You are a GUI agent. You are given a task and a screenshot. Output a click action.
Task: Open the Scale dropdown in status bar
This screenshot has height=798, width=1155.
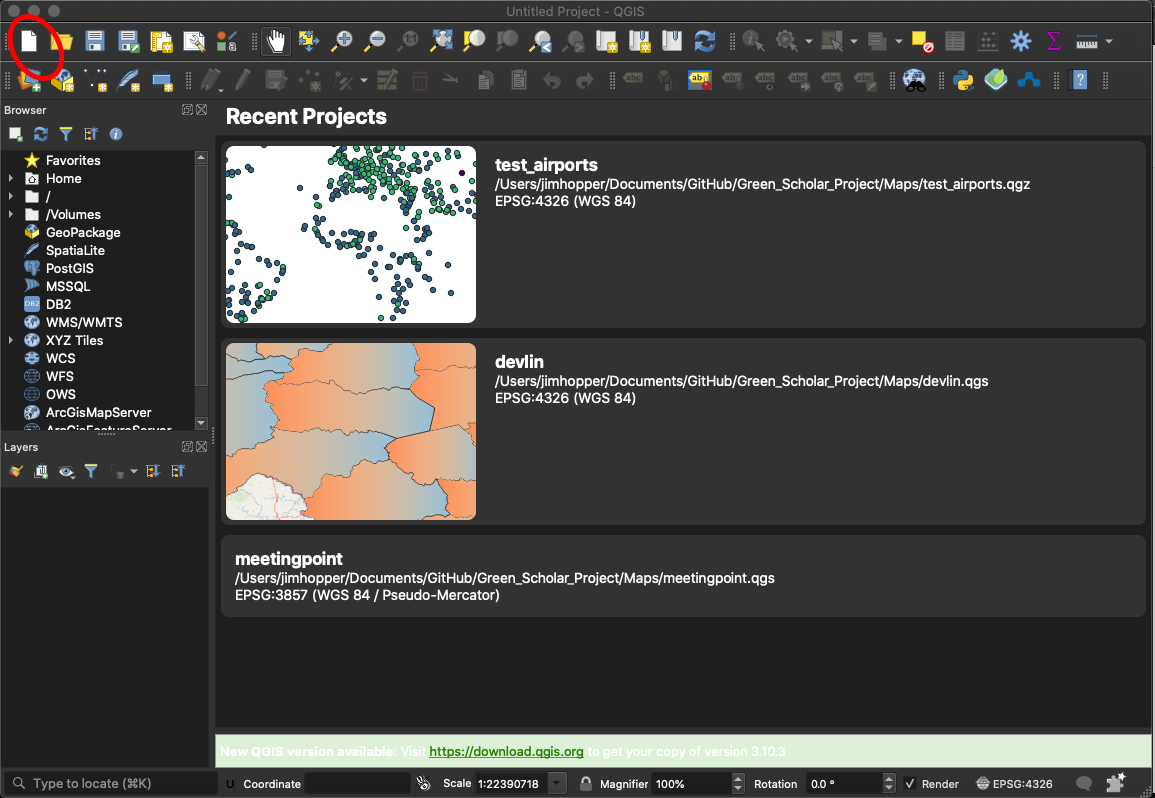pyautogui.click(x=558, y=784)
